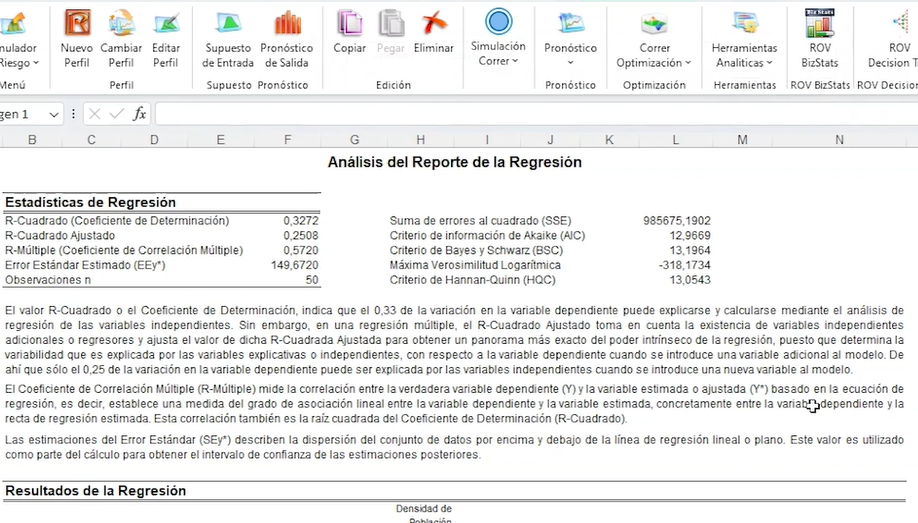Click the Akaike AIC value 12,9669

pyautogui.click(x=690, y=235)
